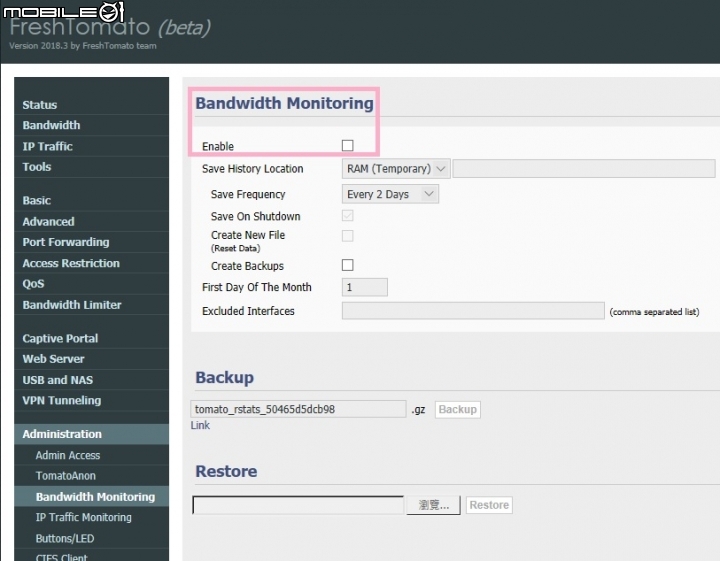
Task: Toggle the Save On Shutdown checkbox
Action: coord(348,216)
